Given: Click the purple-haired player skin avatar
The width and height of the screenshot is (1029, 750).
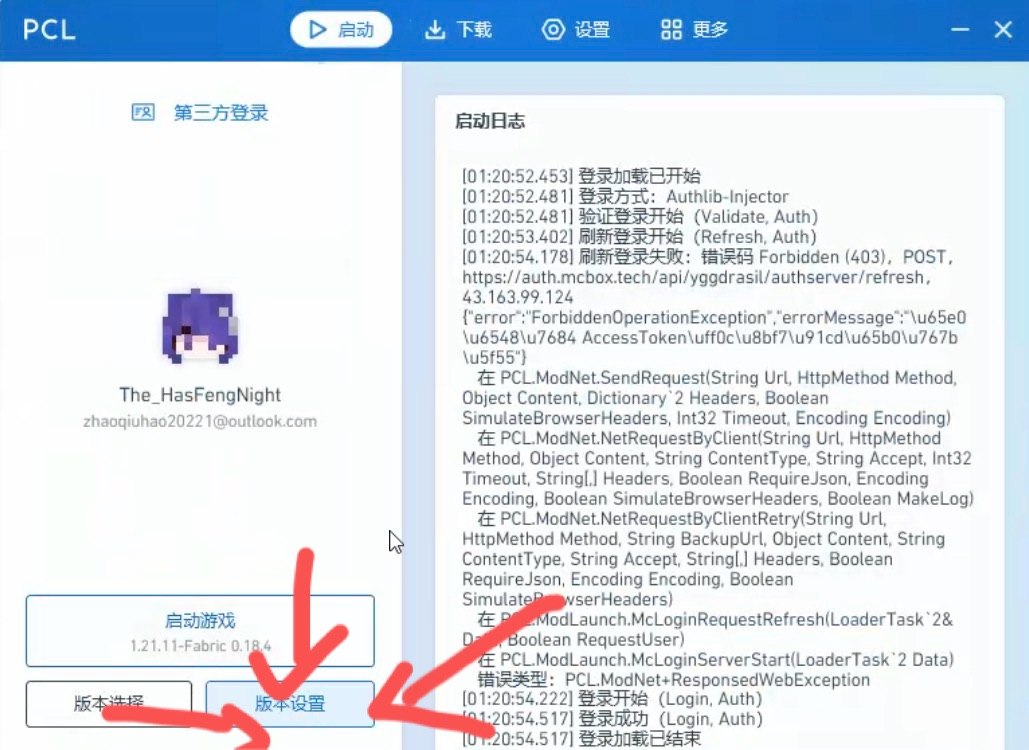Looking at the screenshot, I should (200, 326).
